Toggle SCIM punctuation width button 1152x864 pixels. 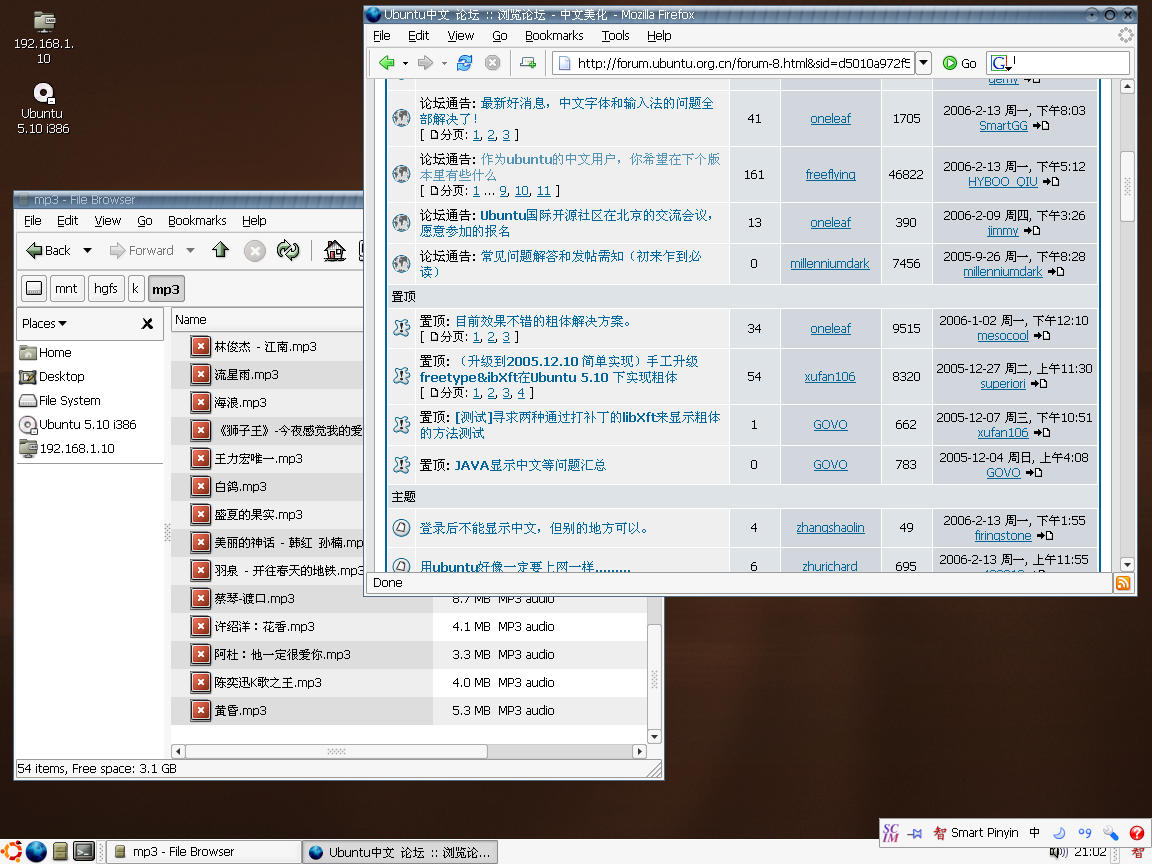(x=1084, y=832)
